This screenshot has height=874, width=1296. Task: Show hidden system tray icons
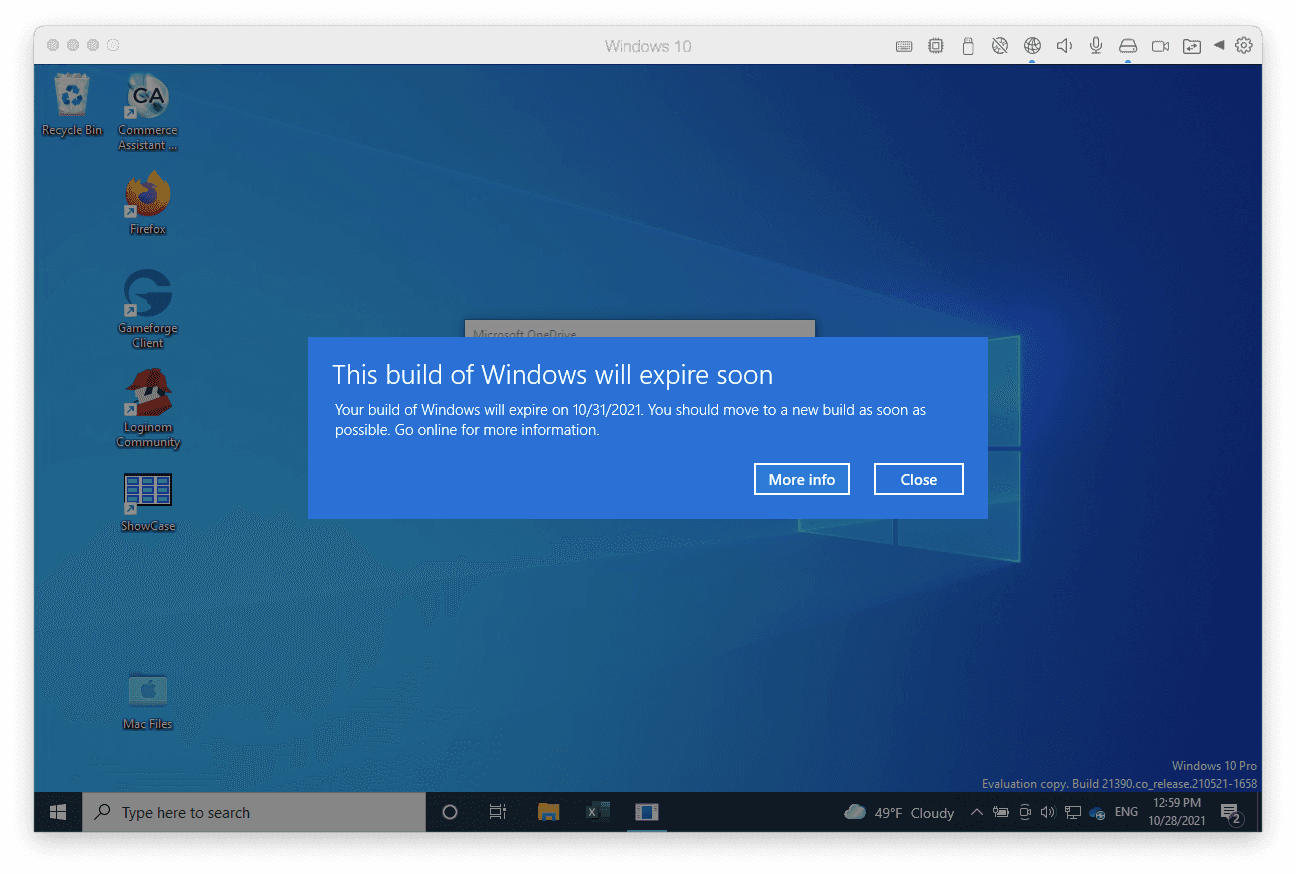tap(977, 812)
